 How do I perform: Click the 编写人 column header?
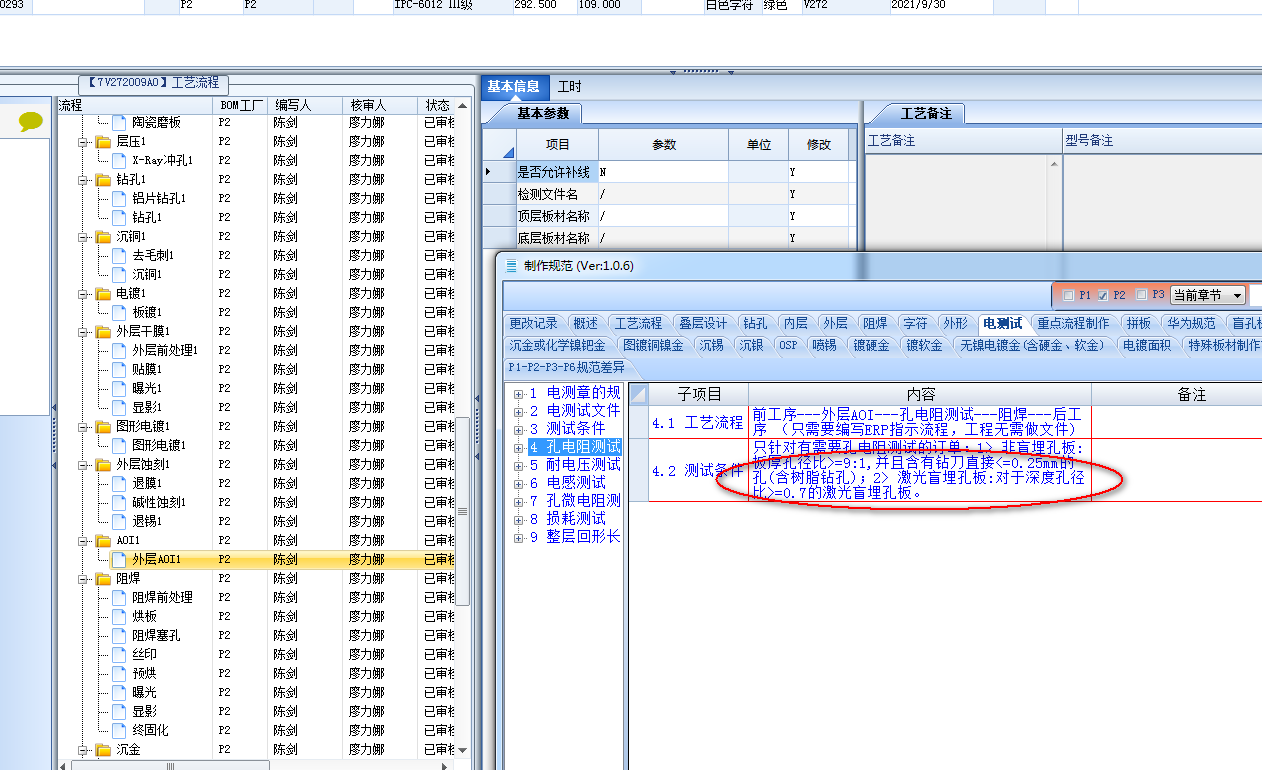306,105
